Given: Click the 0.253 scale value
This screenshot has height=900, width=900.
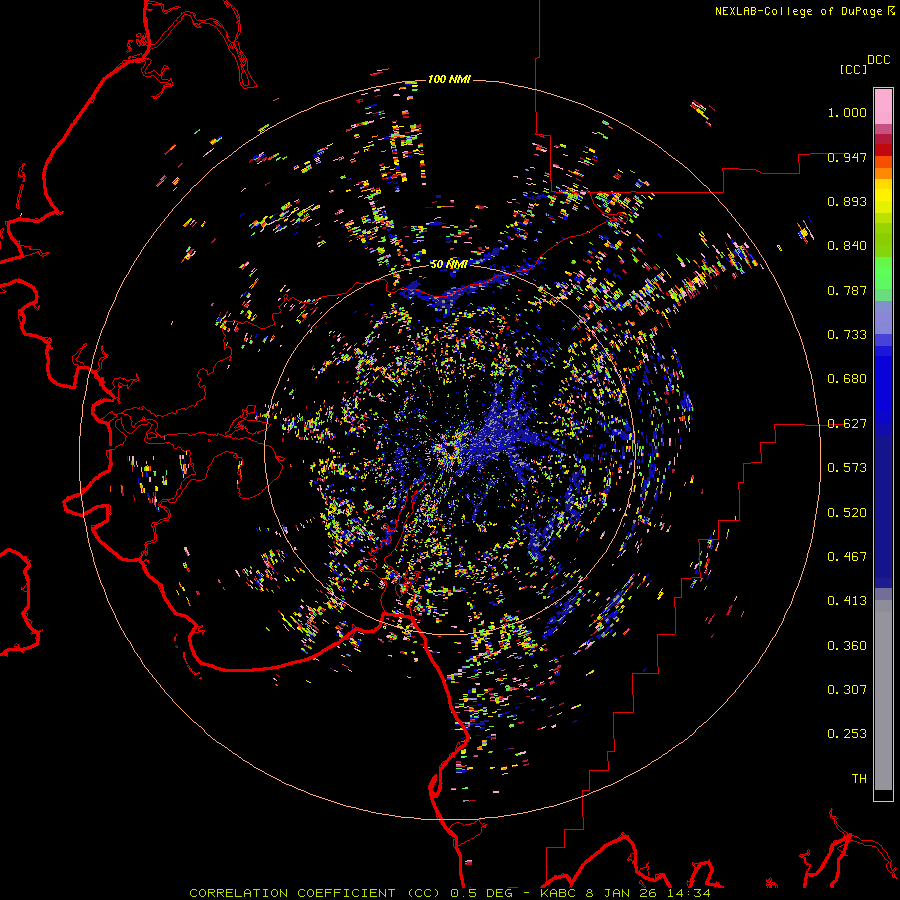Looking at the screenshot, I should click(x=847, y=734).
